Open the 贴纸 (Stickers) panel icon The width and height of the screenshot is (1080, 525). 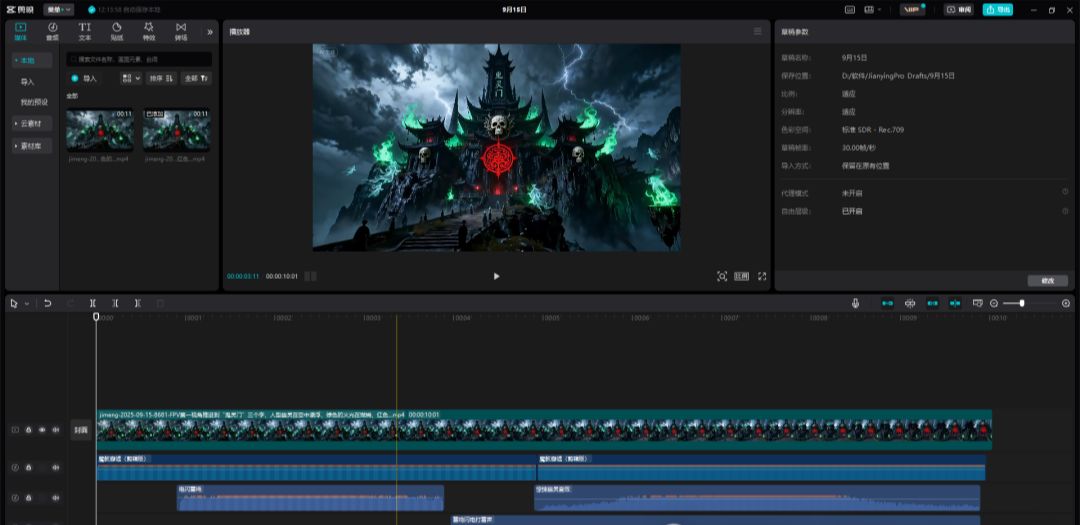117,31
